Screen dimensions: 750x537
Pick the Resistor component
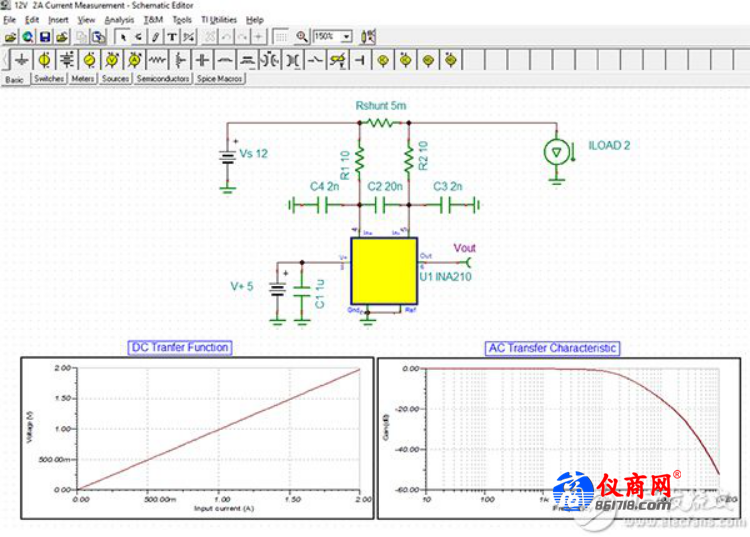157,60
